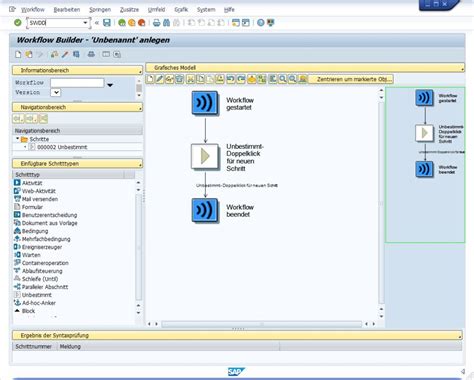The width and height of the screenshot is (474, 380).
Task: Collapse the Schritte tree folder
Action: pos(17,139)
